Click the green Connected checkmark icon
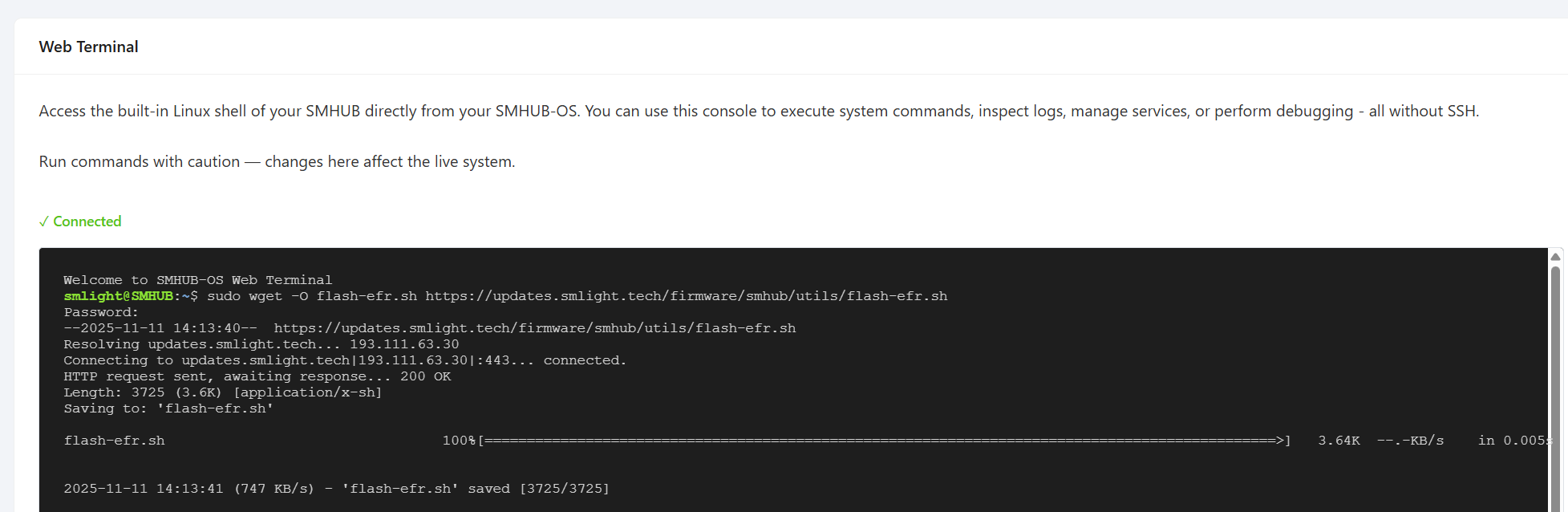 click(x=44, y=221)
